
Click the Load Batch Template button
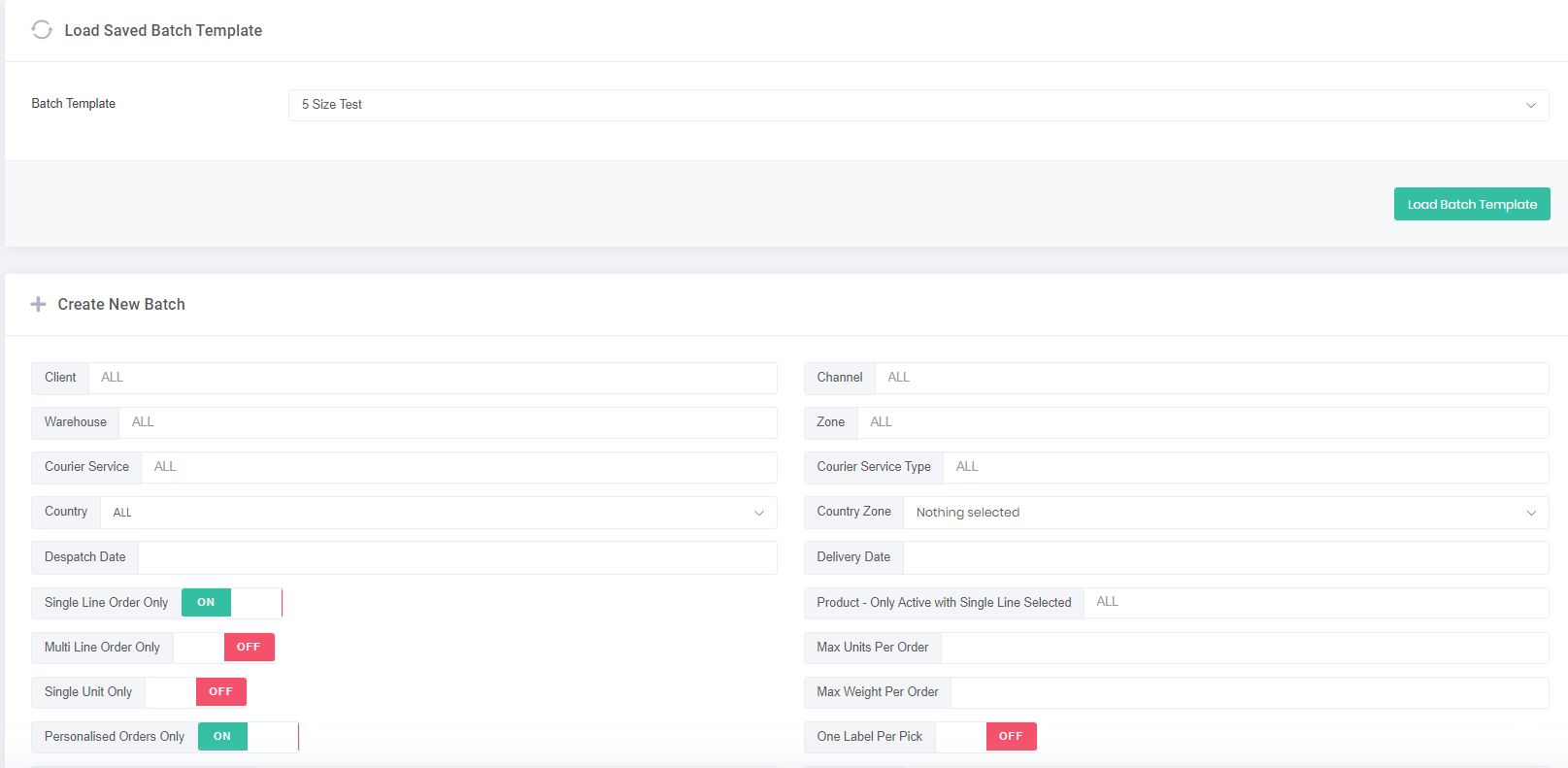[x=1472, y=204]
